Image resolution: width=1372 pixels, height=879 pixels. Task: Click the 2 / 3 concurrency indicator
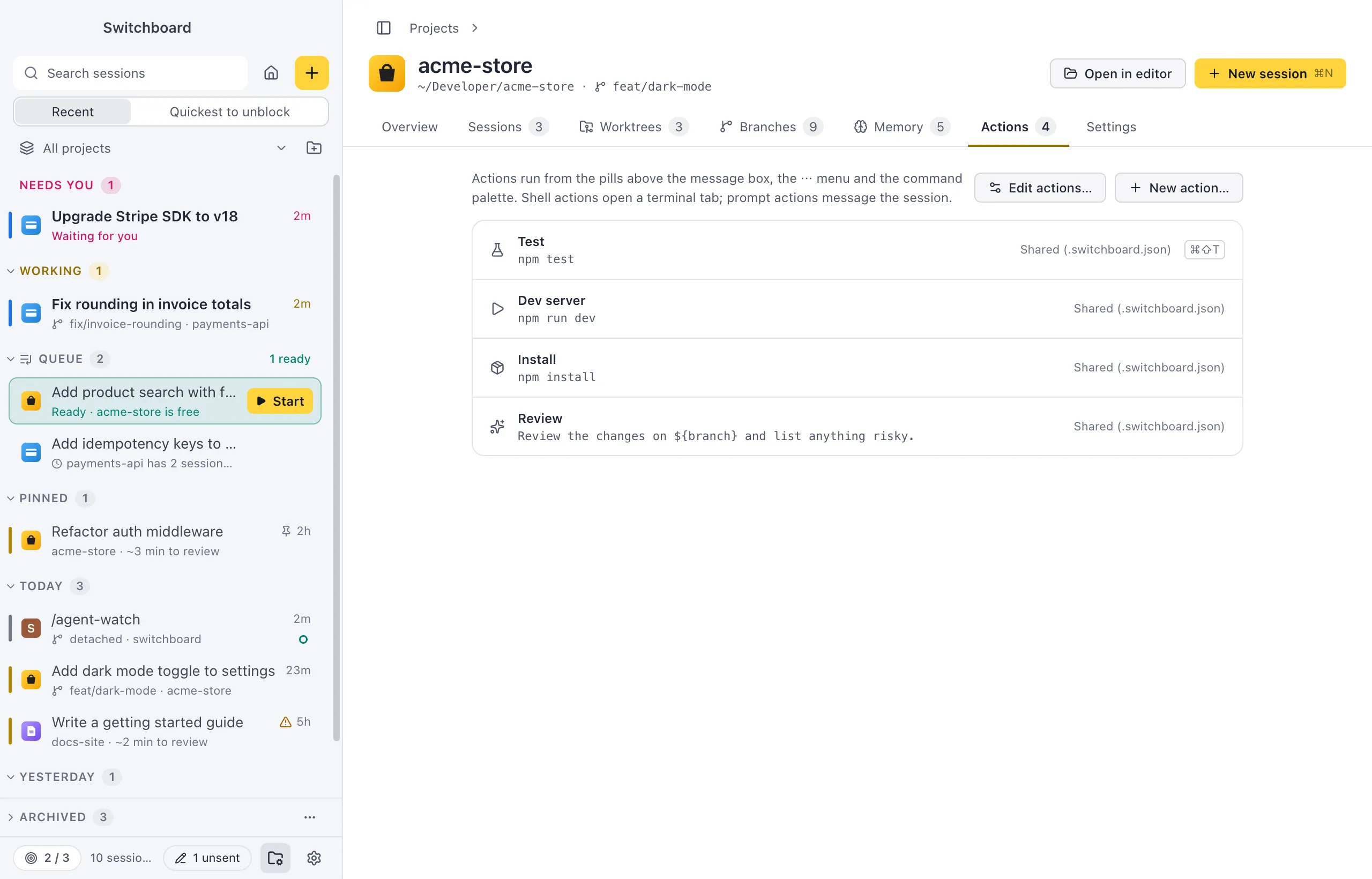[x=47, y=858]
